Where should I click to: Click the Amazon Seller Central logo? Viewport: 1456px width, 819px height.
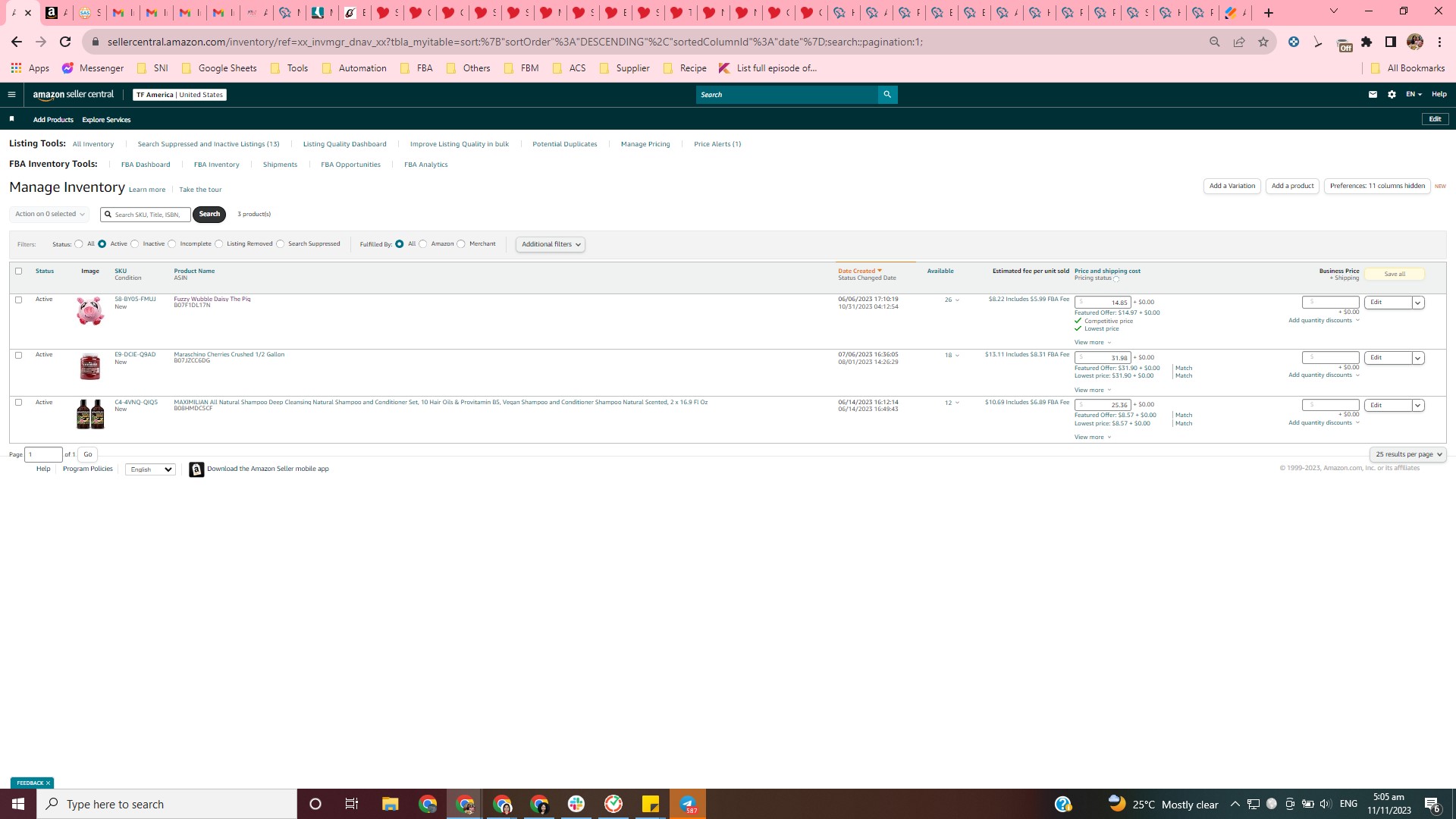(x=74, y=95)
